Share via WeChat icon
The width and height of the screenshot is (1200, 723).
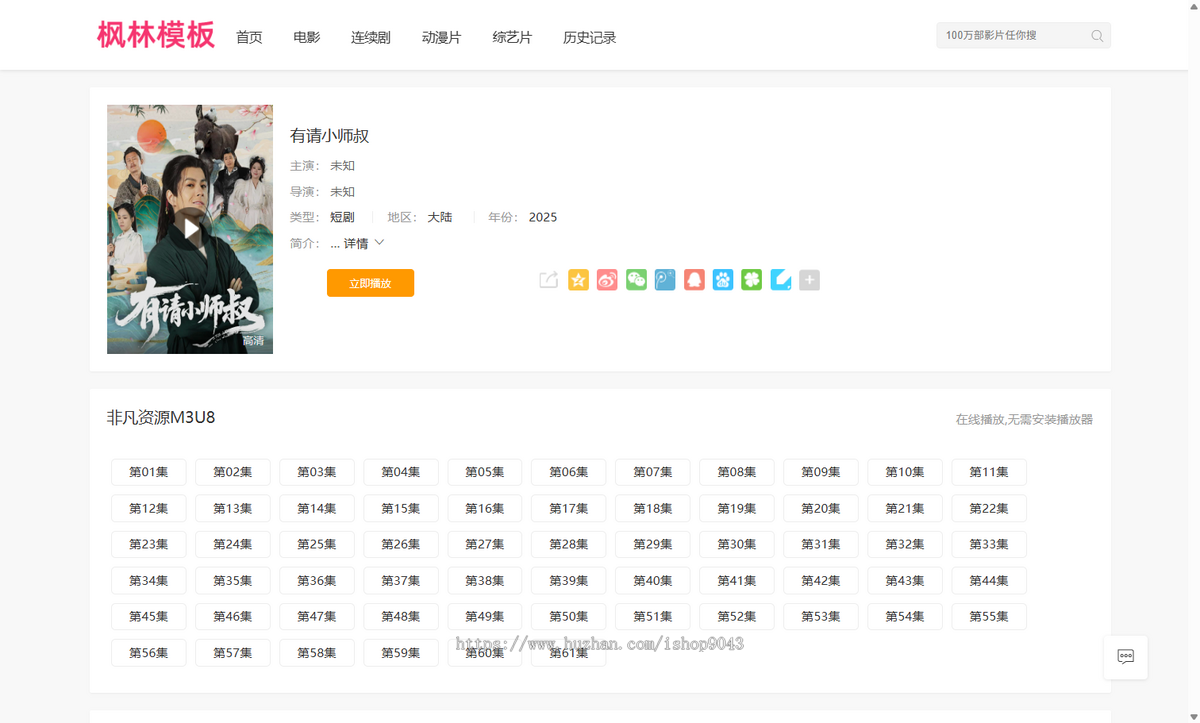(x=636, y=280)
